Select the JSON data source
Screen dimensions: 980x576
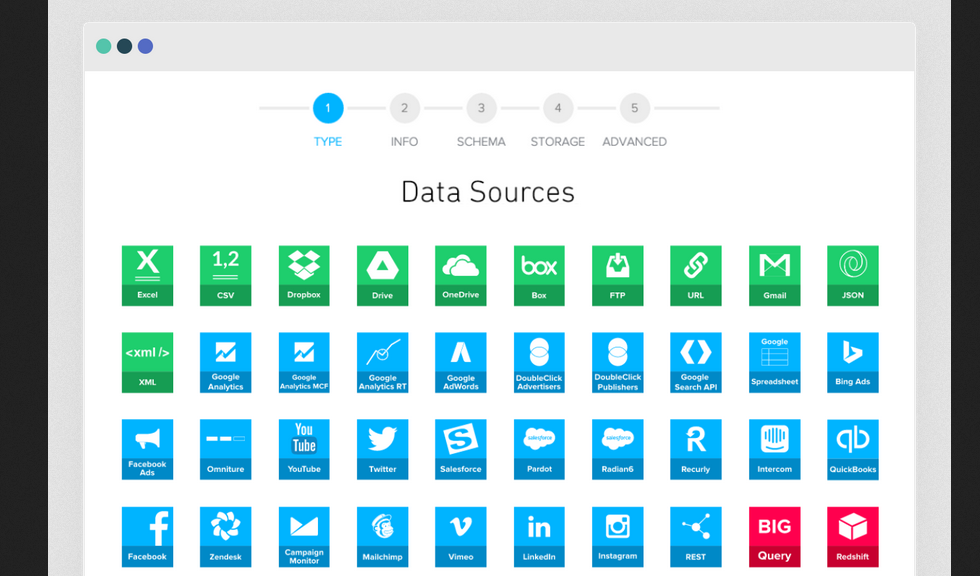852,275
